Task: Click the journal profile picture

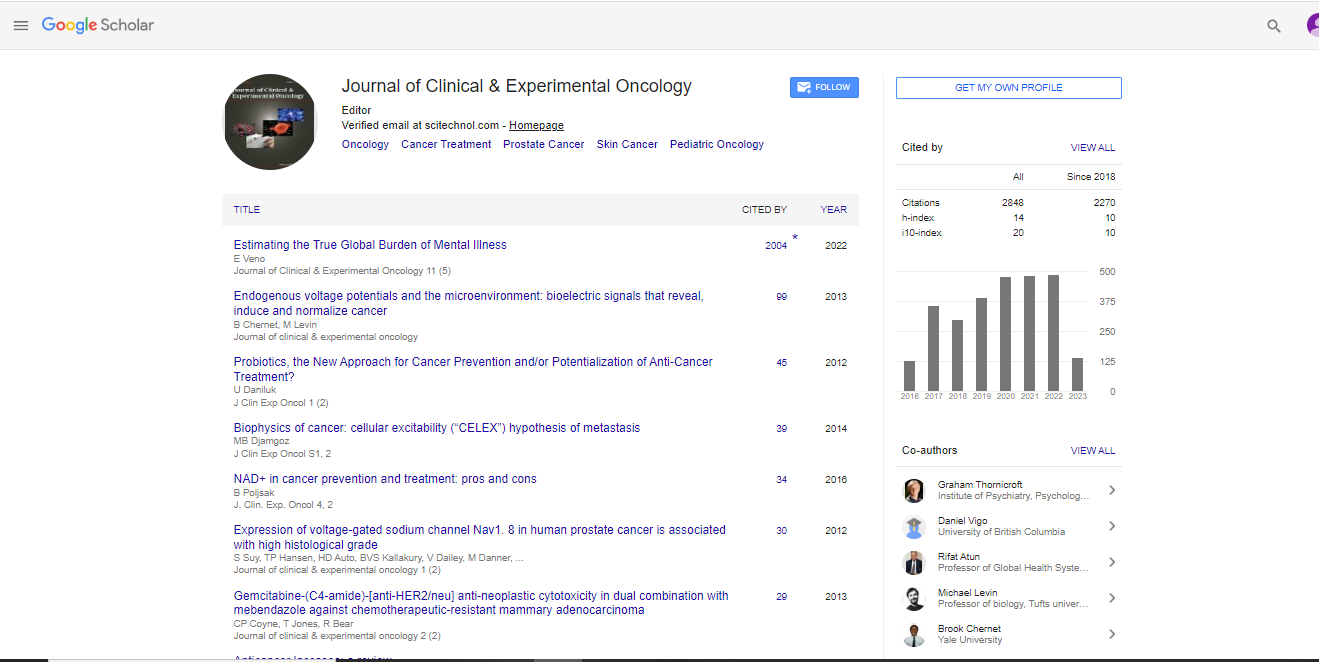Action: coord(270,121)
